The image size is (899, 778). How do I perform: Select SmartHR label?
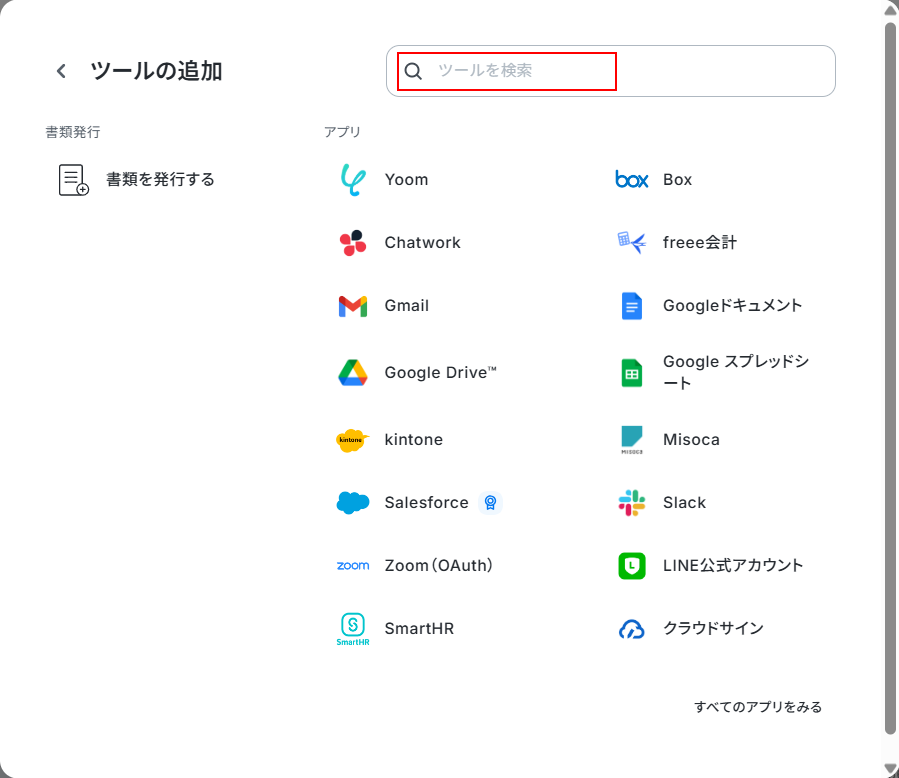tap(419, 629)
